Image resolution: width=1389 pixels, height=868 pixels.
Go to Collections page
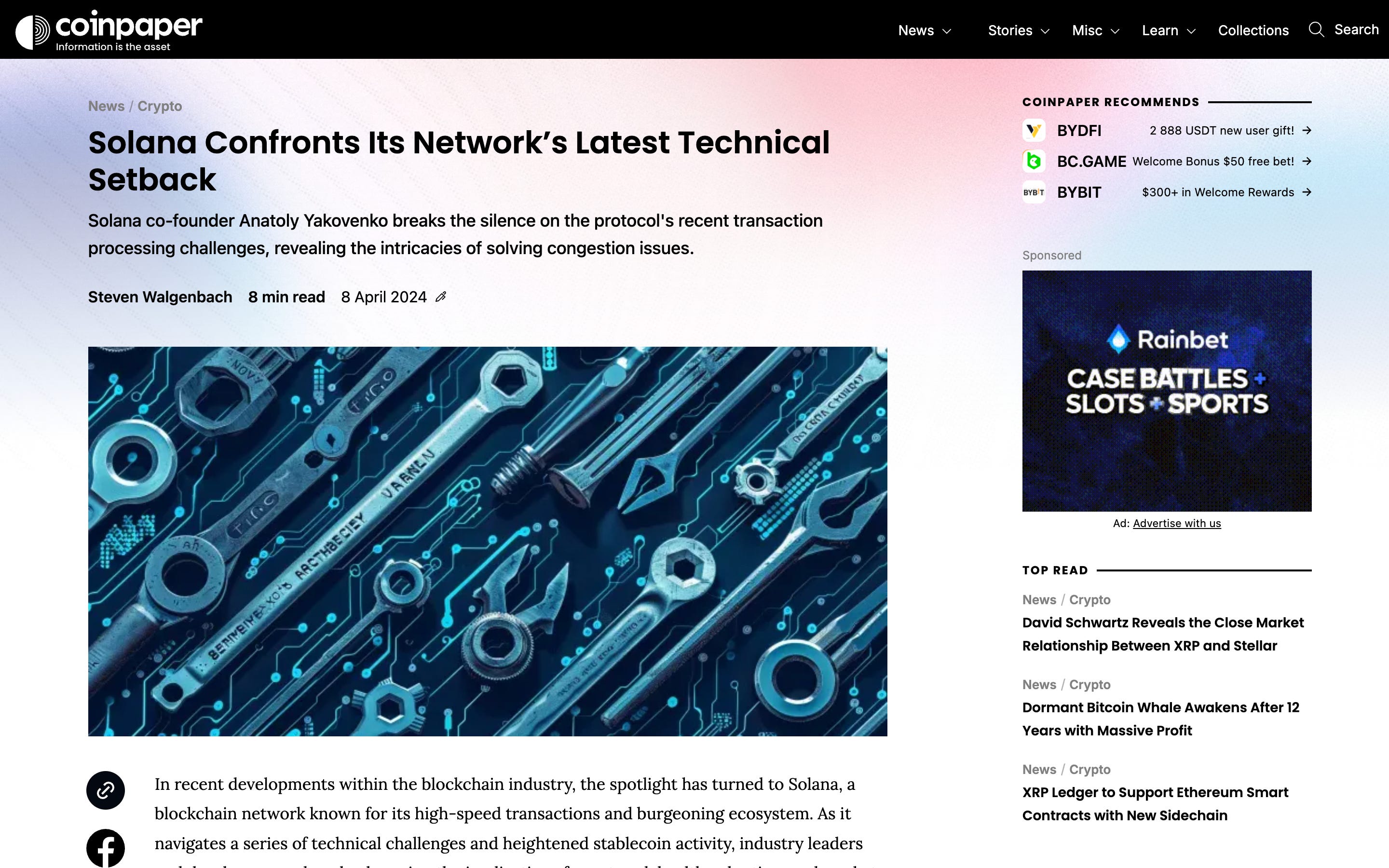pos(1253,30)
